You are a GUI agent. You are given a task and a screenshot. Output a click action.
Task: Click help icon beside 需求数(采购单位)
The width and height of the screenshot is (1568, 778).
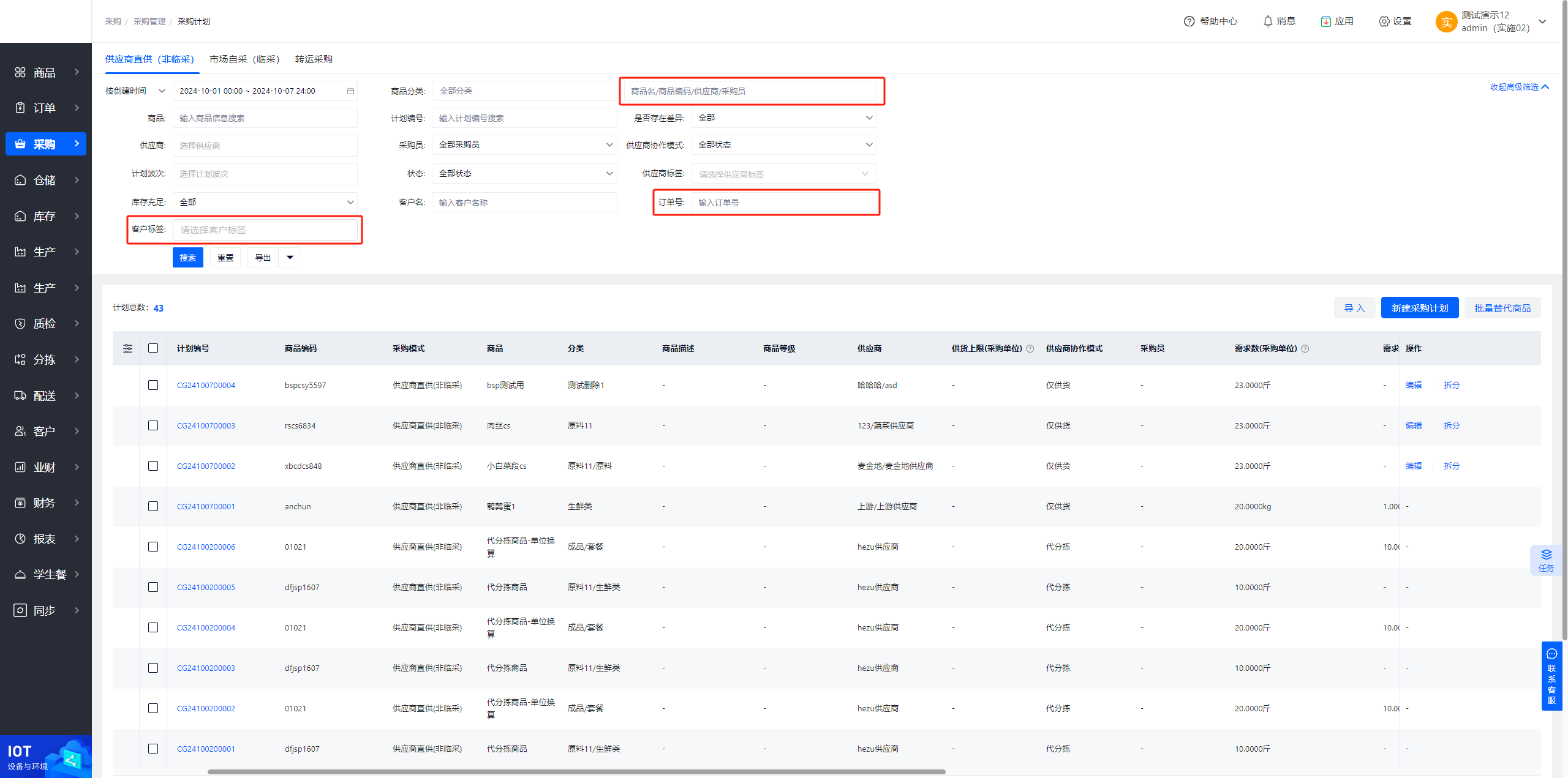pos(1305,349)
